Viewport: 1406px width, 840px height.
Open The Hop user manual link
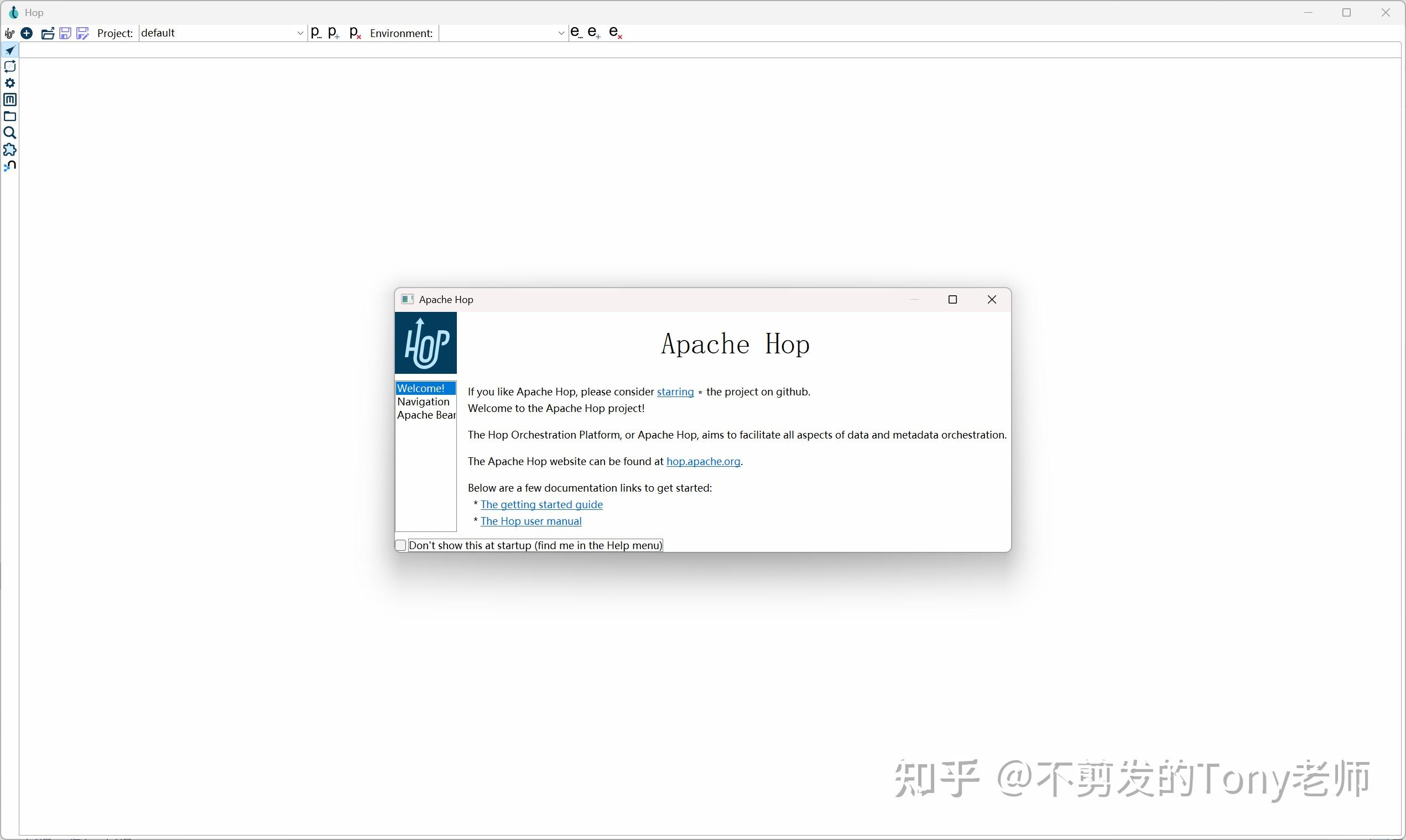click(531, 521)
